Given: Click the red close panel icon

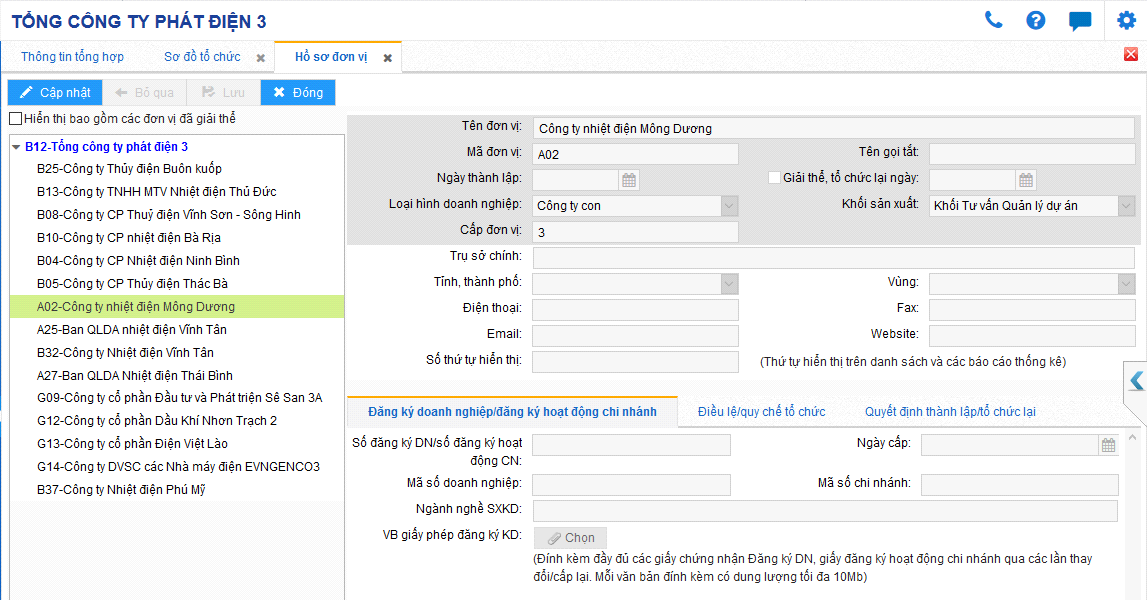Looking at the screenshot, I should pyautogui.click(x=1131, y=54).
